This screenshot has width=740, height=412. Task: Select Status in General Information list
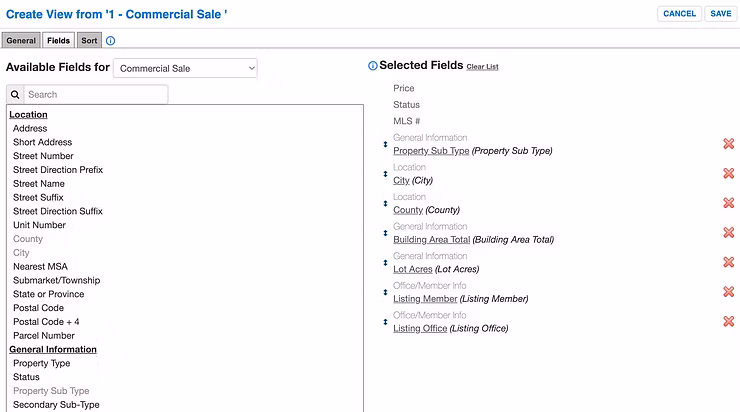pos(26,377)
